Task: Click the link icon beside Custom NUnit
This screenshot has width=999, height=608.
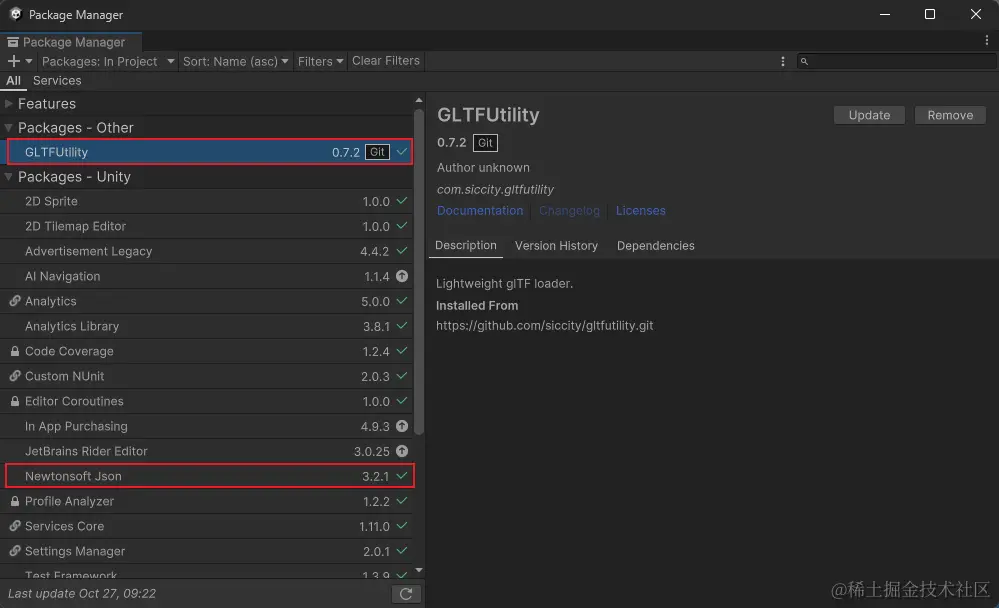Action: (15, 376)
